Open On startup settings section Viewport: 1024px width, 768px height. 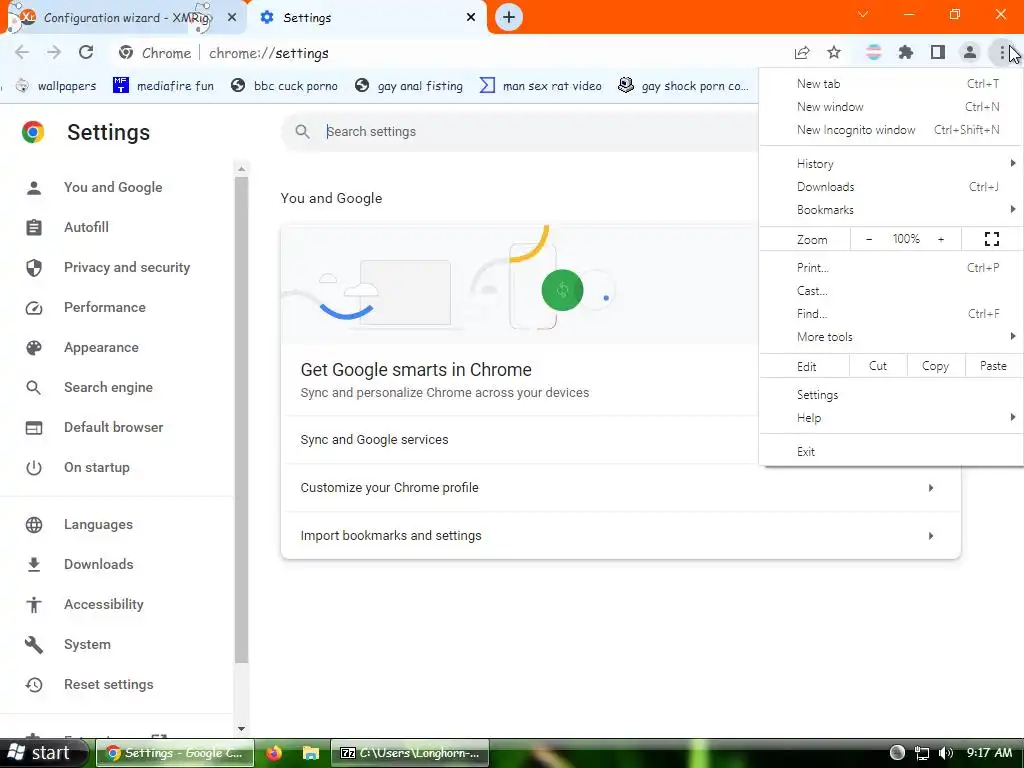click(x=97, y=468)
